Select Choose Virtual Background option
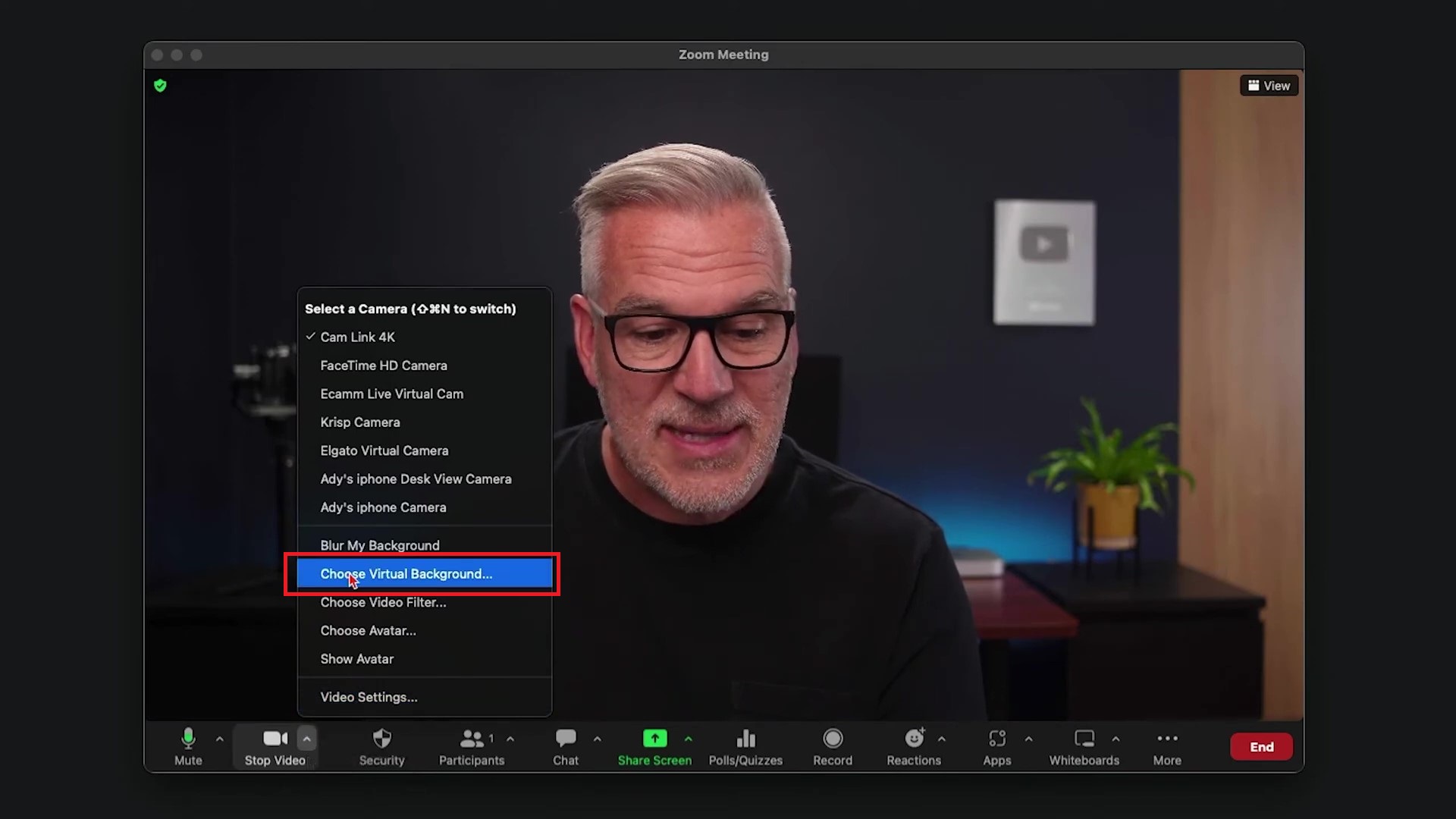Screen dimensions: 1456x819 coord(406,573)
